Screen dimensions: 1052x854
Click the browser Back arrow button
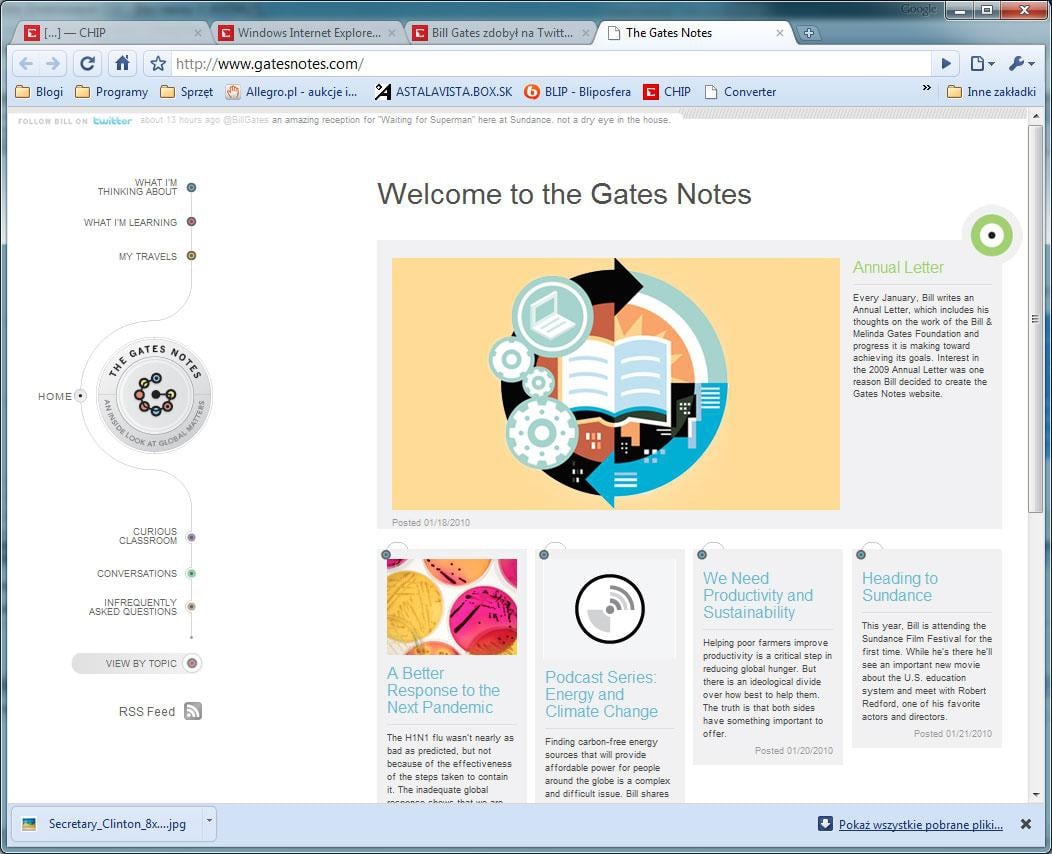point(26,64)
